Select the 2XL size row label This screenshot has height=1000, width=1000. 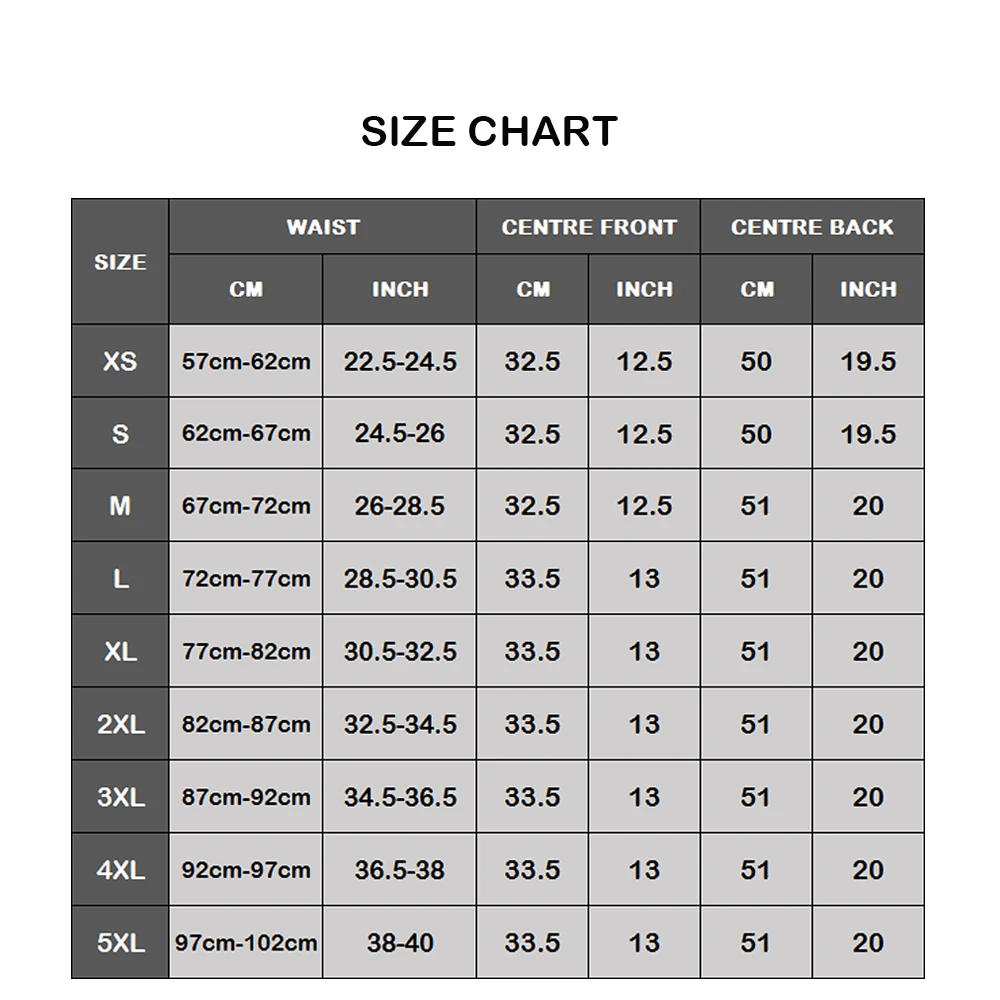point(120,724)
